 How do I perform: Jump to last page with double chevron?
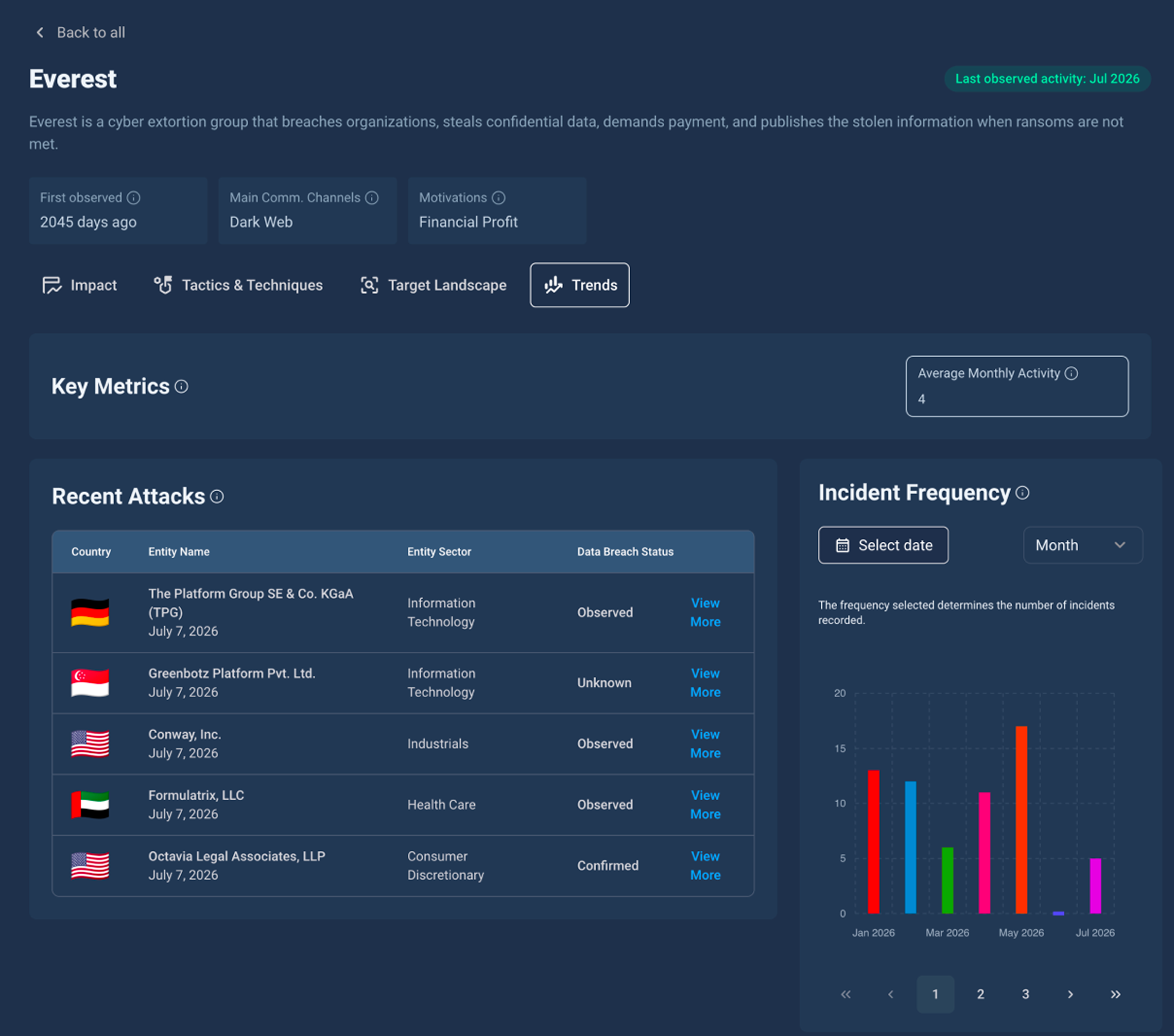pos(1115,994)
